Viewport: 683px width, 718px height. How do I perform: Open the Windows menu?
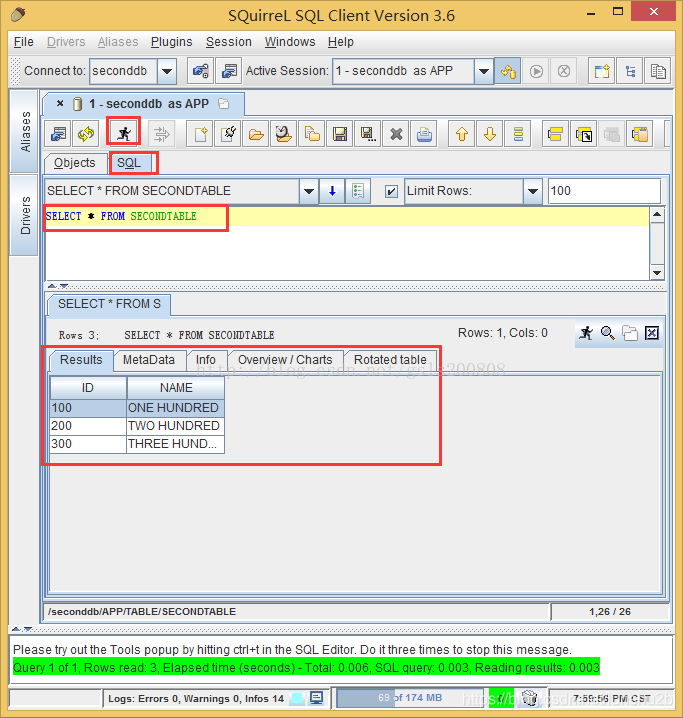290,42
